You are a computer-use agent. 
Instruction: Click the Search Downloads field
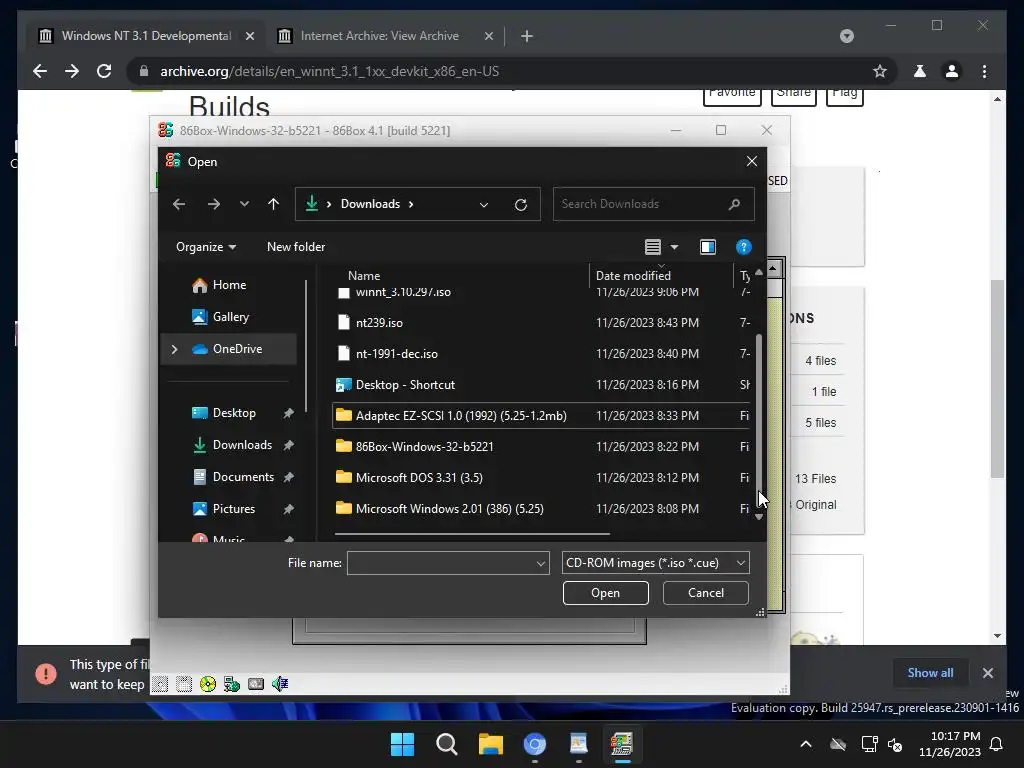click(x=653, y=204)
